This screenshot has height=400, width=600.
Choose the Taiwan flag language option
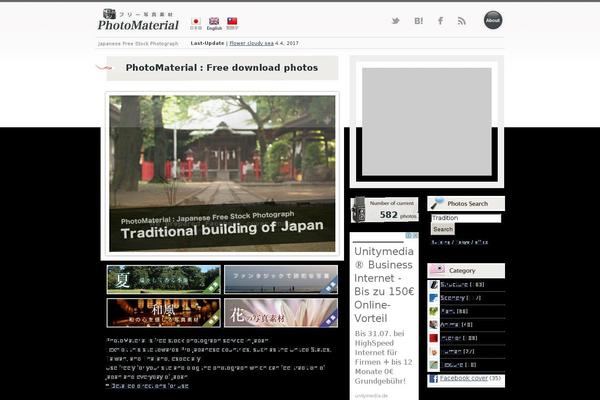[232, 23]
